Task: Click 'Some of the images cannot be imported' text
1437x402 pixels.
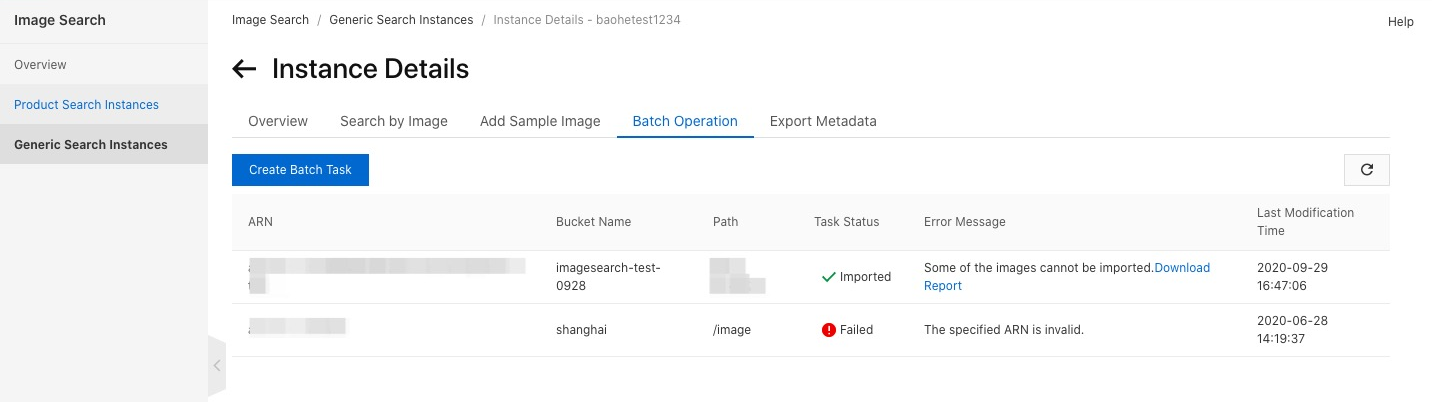Action: pyautogui.click(x=1039, y=268)
